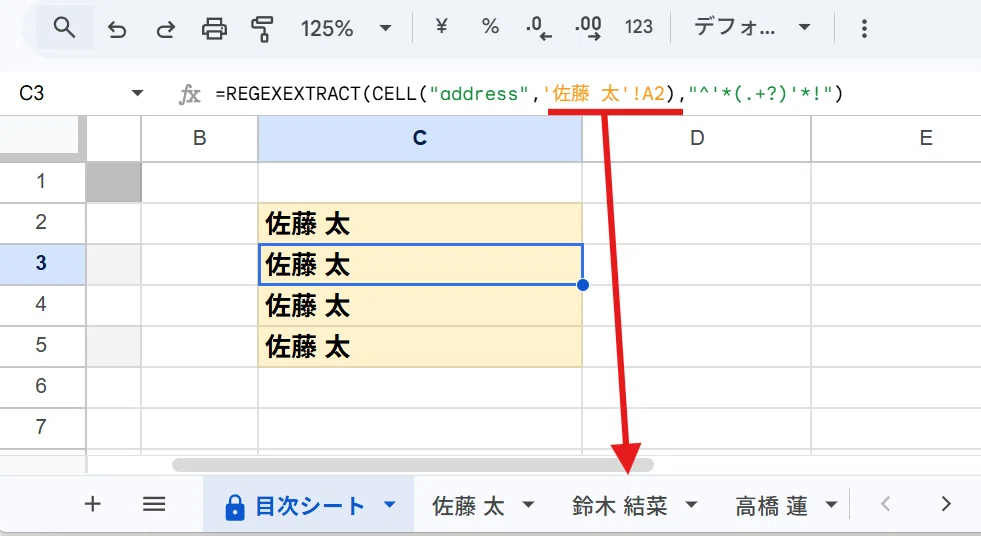Screen dimensions: 981x536
Task: Redo the last undone action
Action: tap(165, 29)
